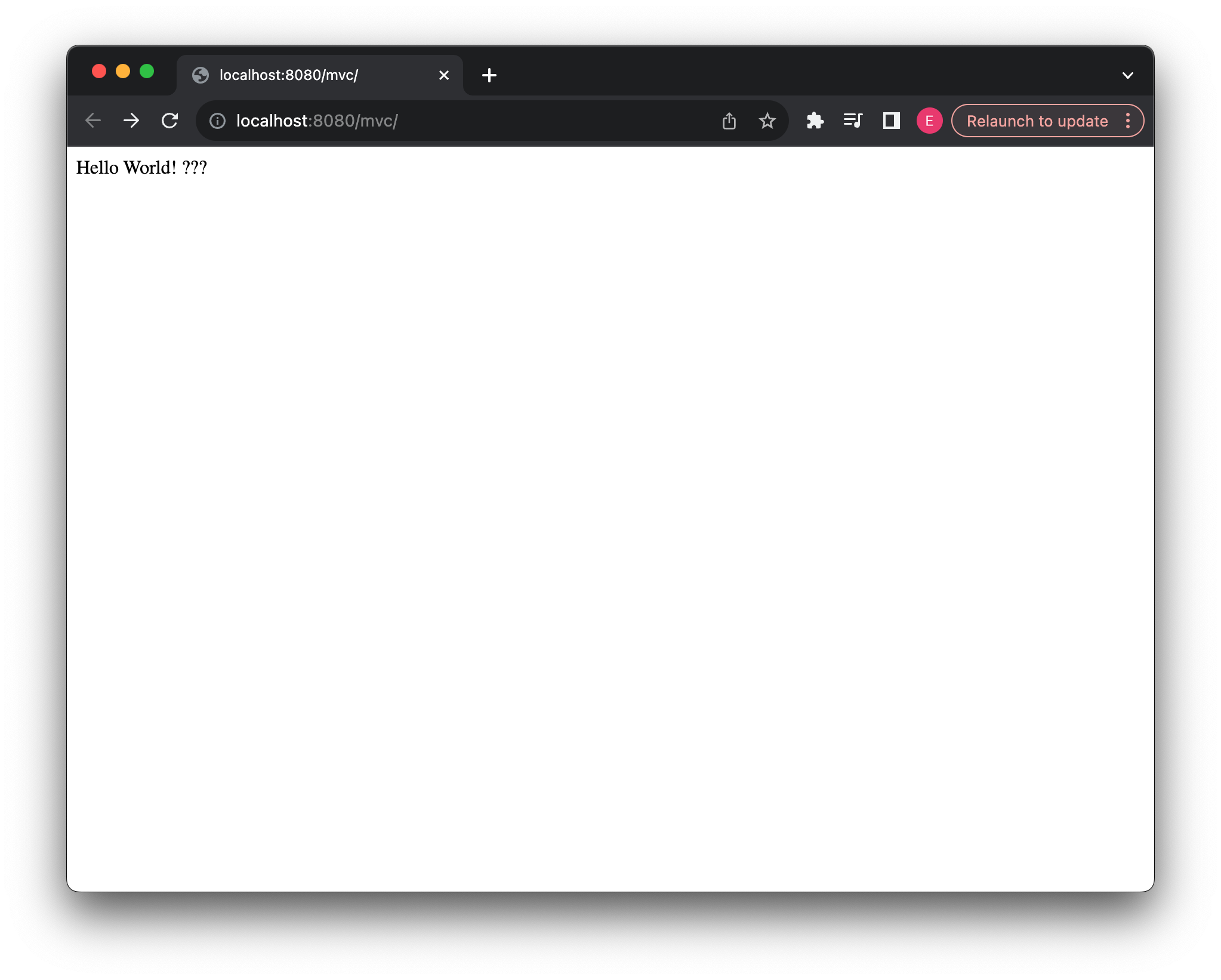
Task: Click the profile avatar labeled E
Action: coord(929,121)
